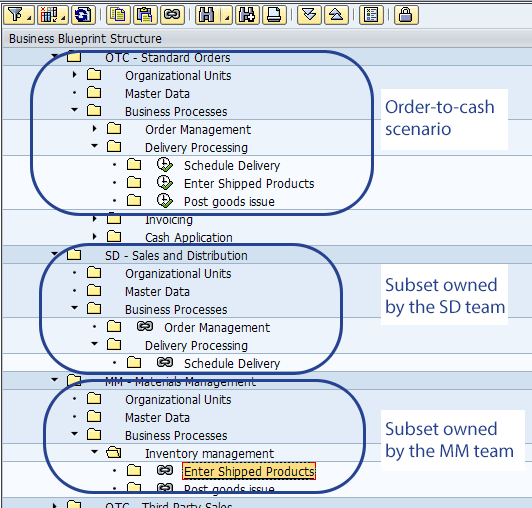This screenshot has height=508, width=532.
Task: Click the Business Blueprint Structure header
Action: (x=85, y=38)
